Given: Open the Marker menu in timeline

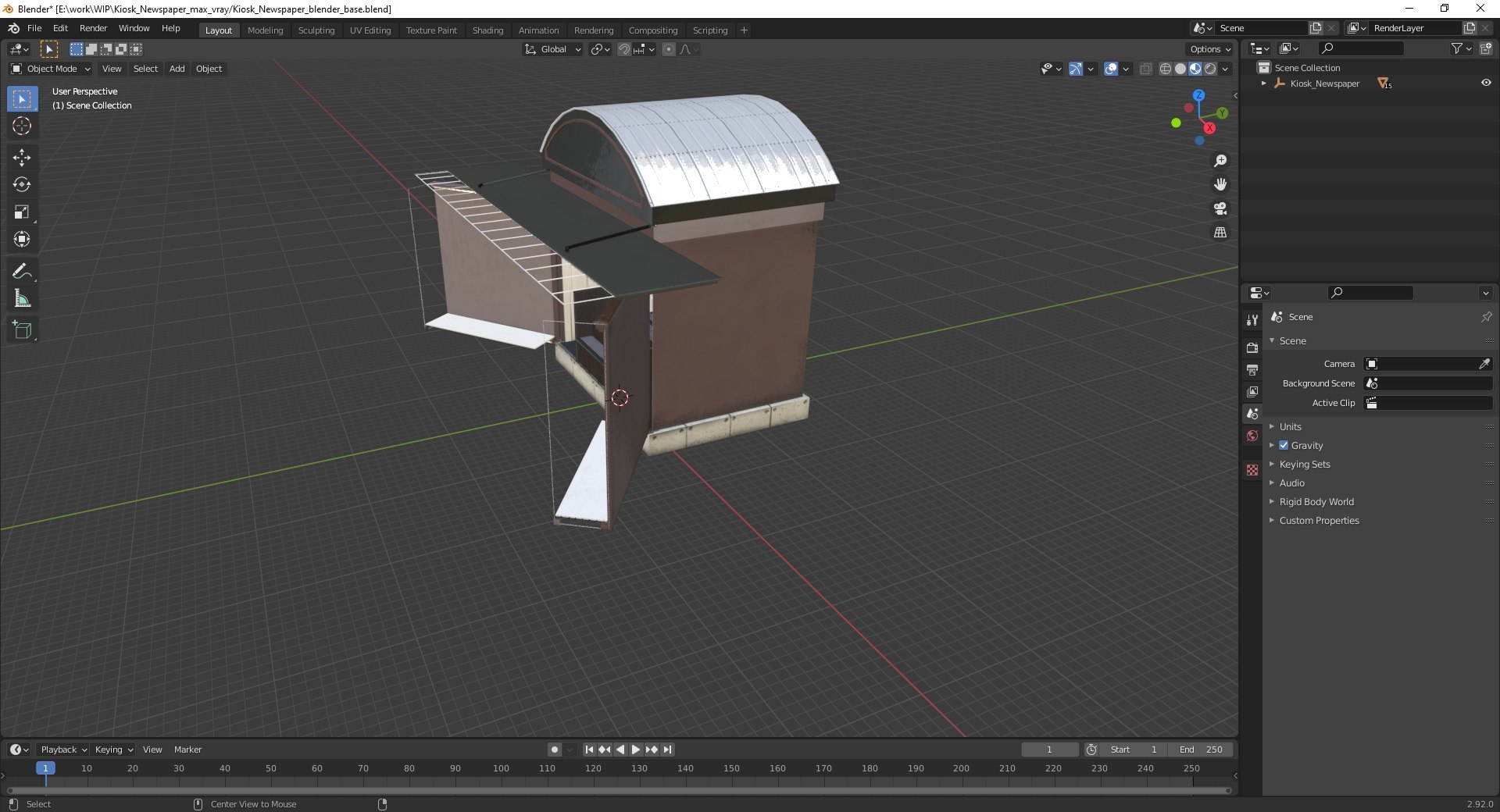Looking at the screenshot, I should coord(187,750).
